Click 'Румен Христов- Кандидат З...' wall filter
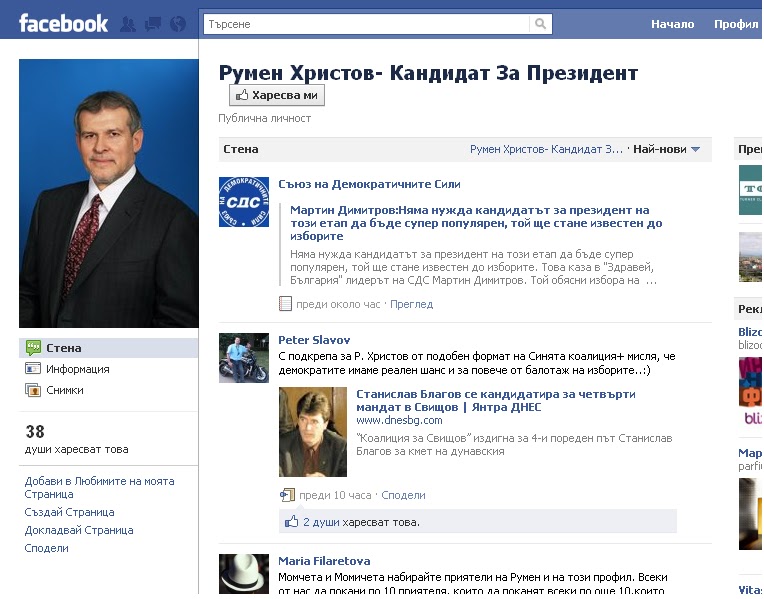The image size is (764, 599). [x=546, y=149]
